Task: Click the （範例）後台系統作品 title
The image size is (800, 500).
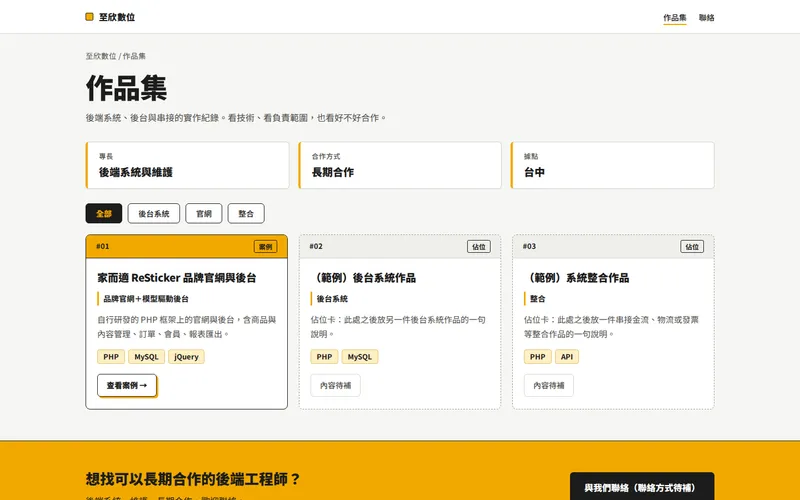Action: [363, 278]
